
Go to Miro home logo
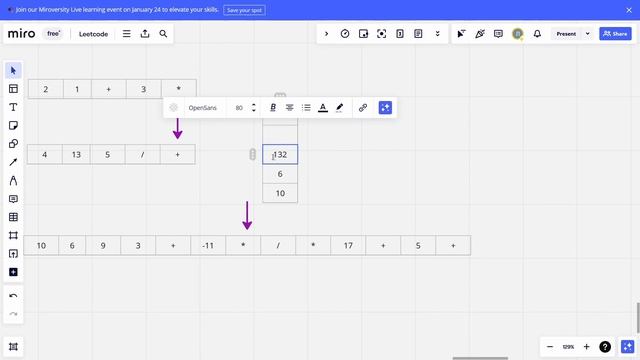[x=22, y=33]
